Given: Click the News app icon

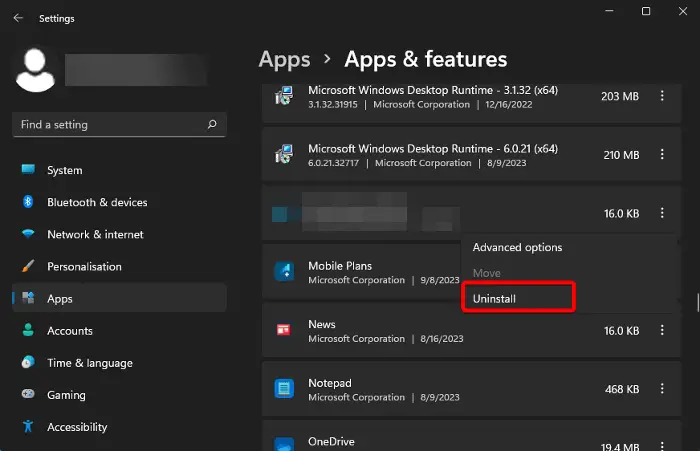Looking at the screenshot, I should 284,330.
